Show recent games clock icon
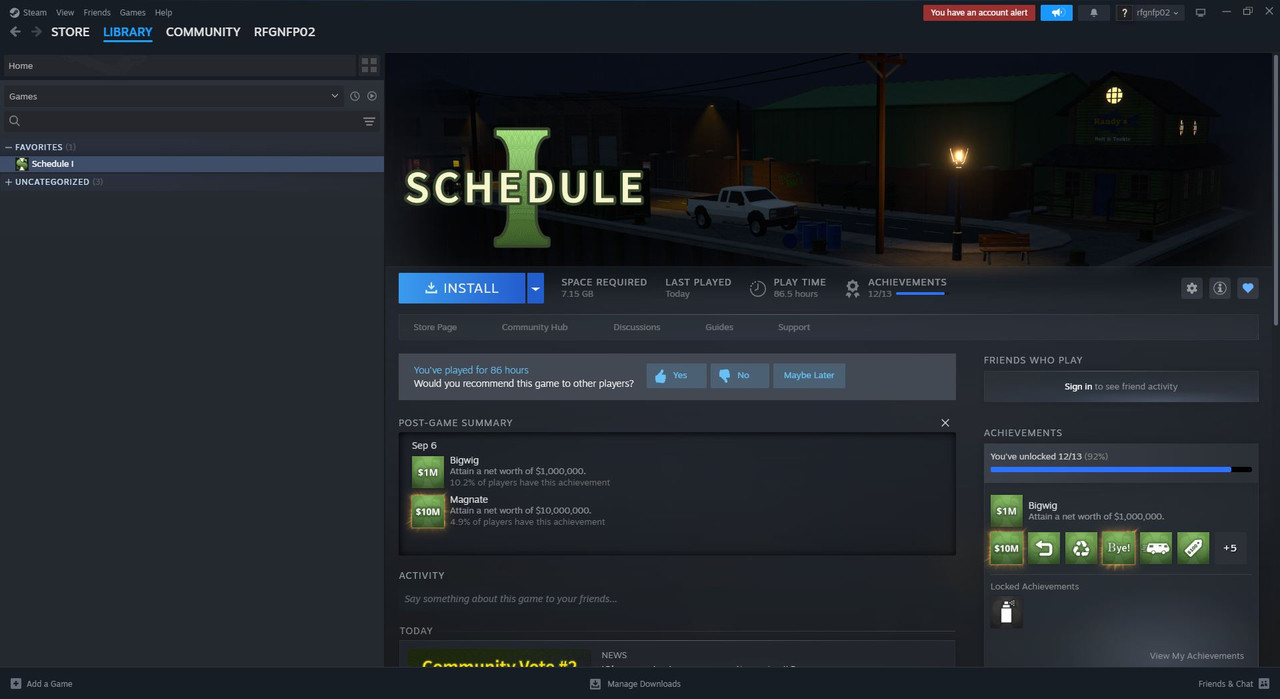The height and width of the screenshot is (699, 1280). [x=354, y=96]
